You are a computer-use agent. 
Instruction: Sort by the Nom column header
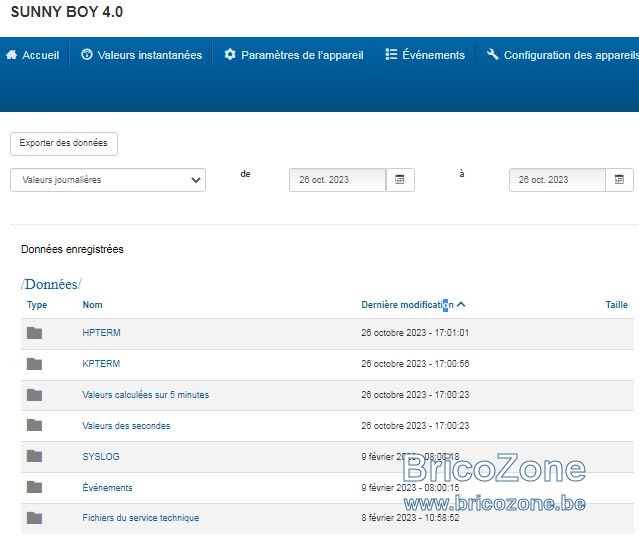point(93,304)
